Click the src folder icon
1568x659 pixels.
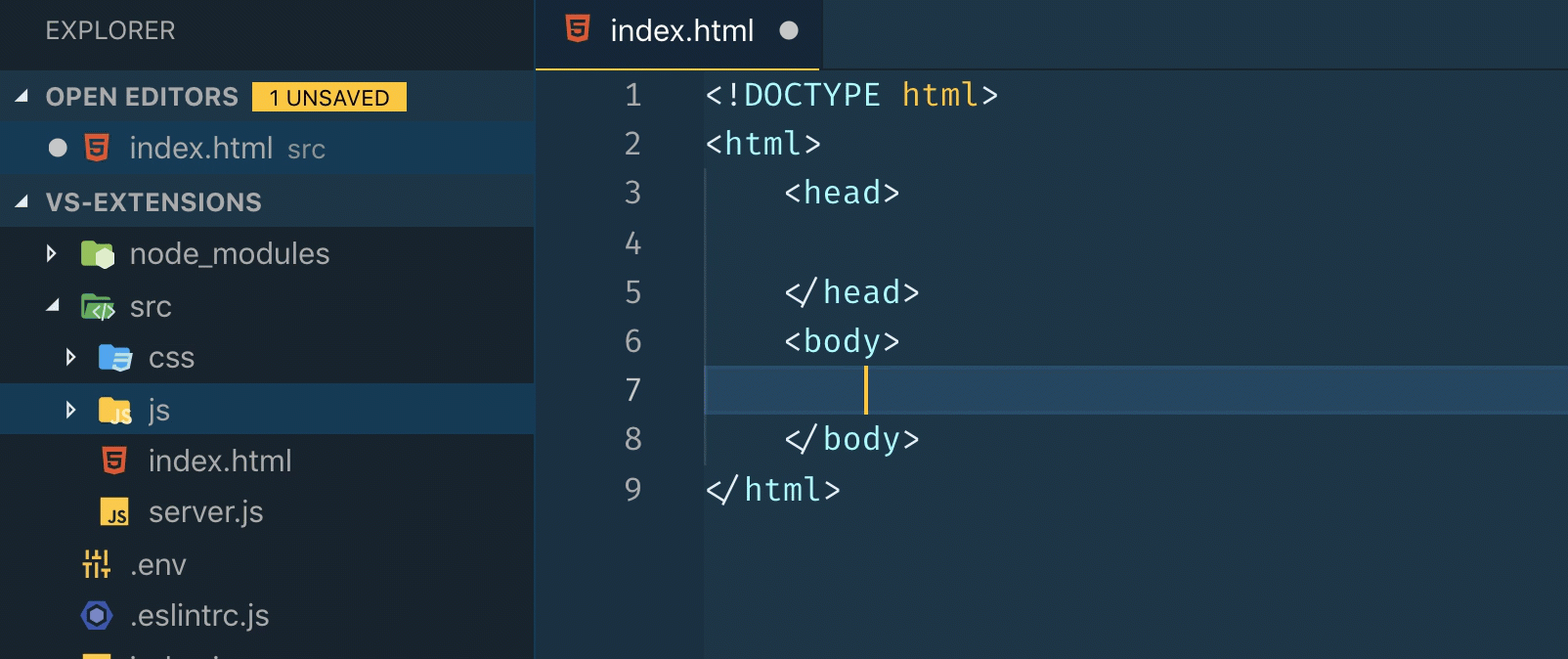98,307
